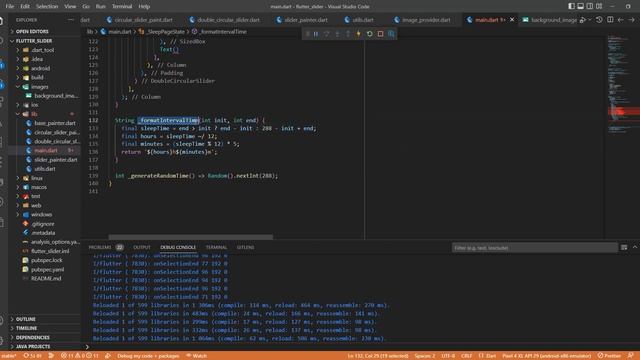The image size is (640, 360).
Task: Click the errors and warnings status item
Action: click(x=80, y=356)
